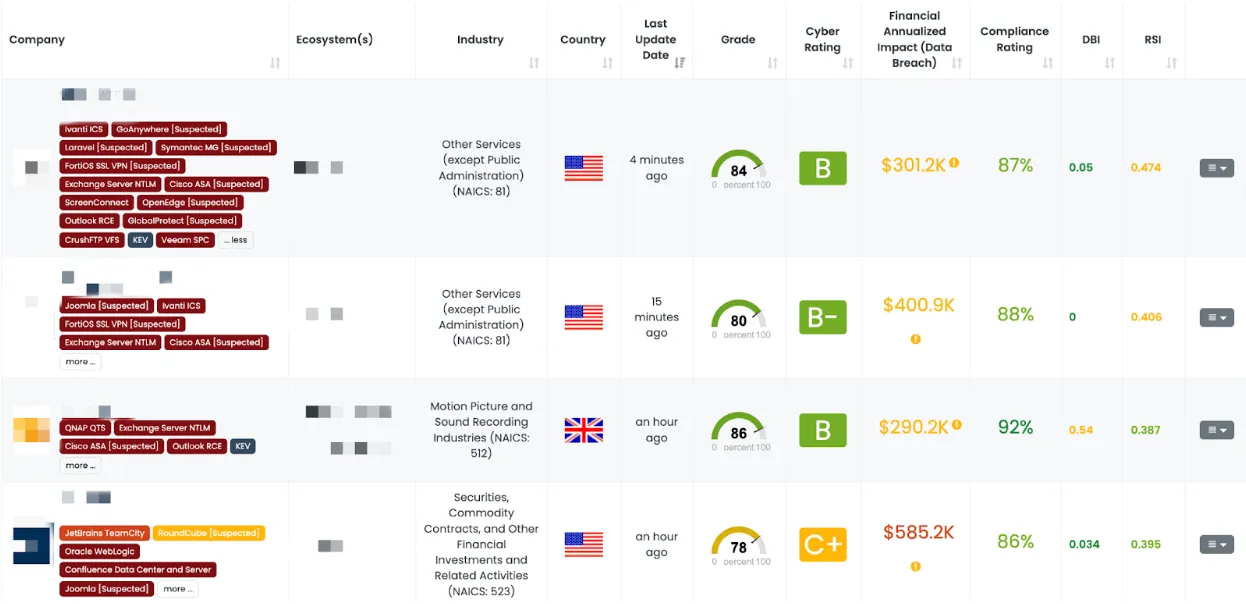Select the Ivanti ICS vulnerability tag

[84, 129]
